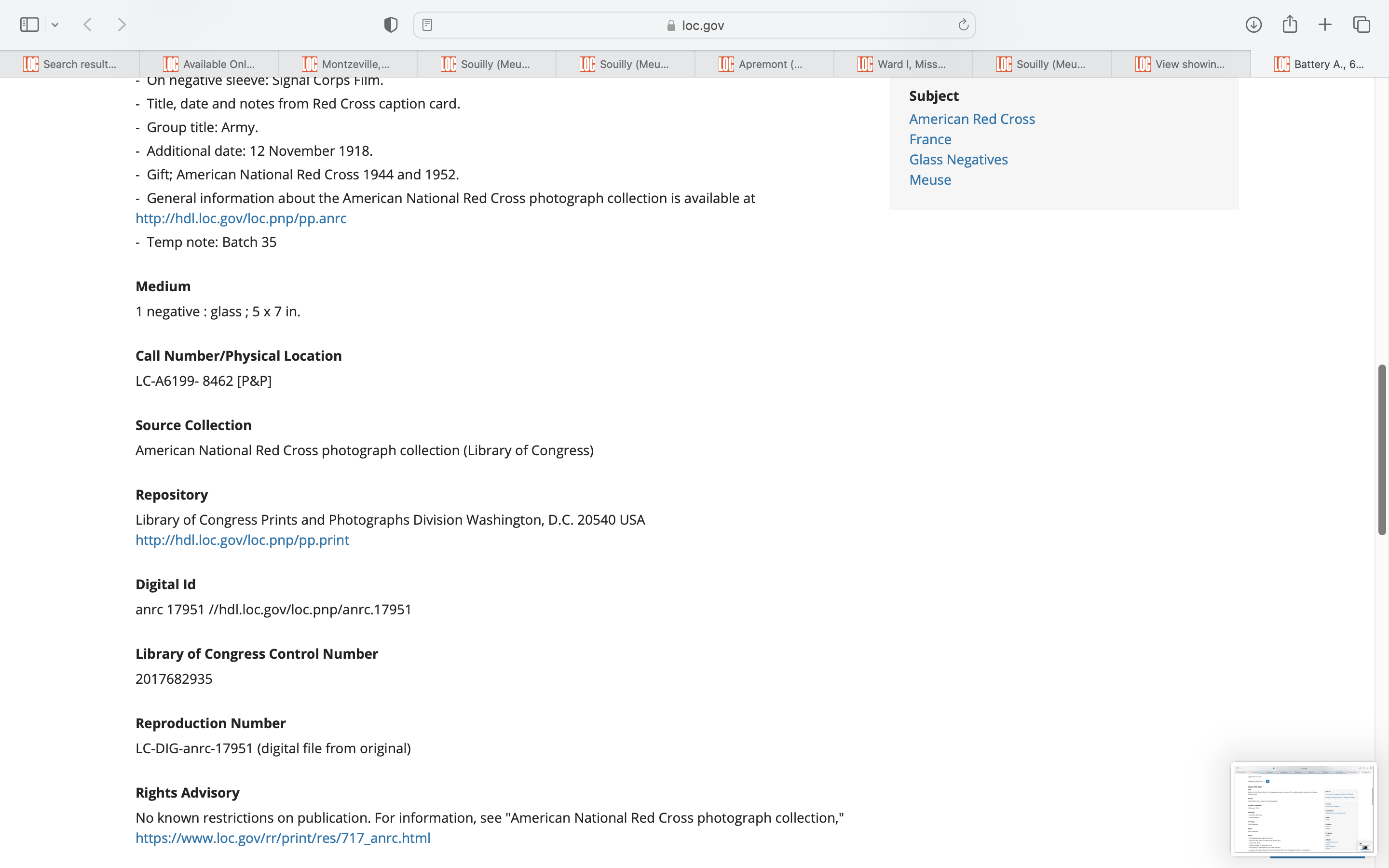
Task: Switch to the Search results tab
Action: pyautogui.click(x=70, y=64)
